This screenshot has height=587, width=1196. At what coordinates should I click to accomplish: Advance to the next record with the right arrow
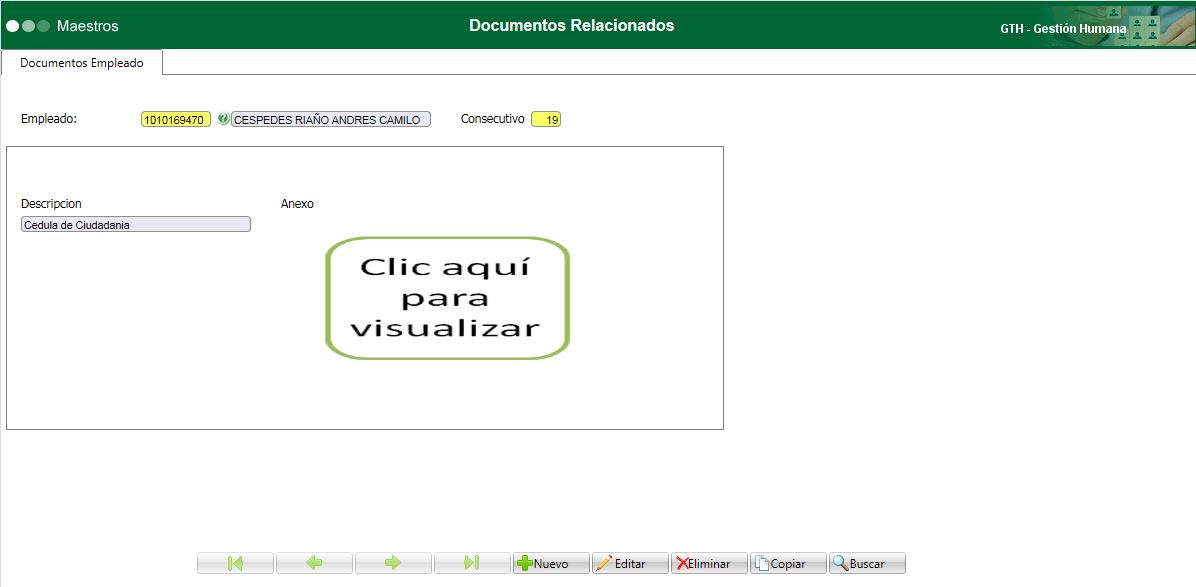[x=393, y=563]
